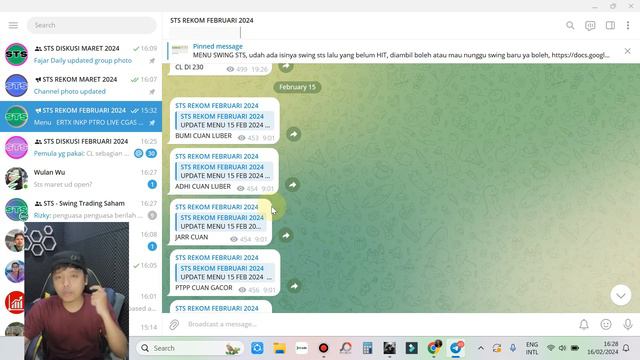Open quoted reply in JARR CUAN message
The width and height of the screenshot is (640, 360).
(221, 222)
